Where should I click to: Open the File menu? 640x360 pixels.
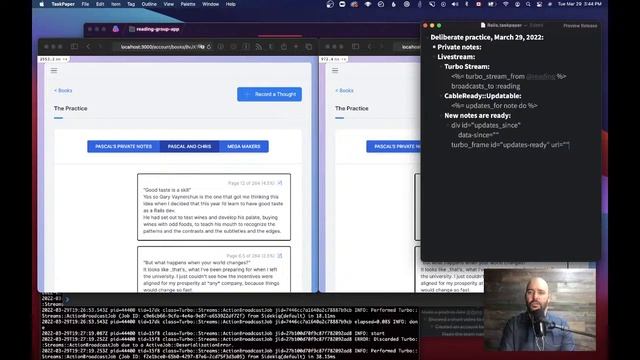[85, 4]
